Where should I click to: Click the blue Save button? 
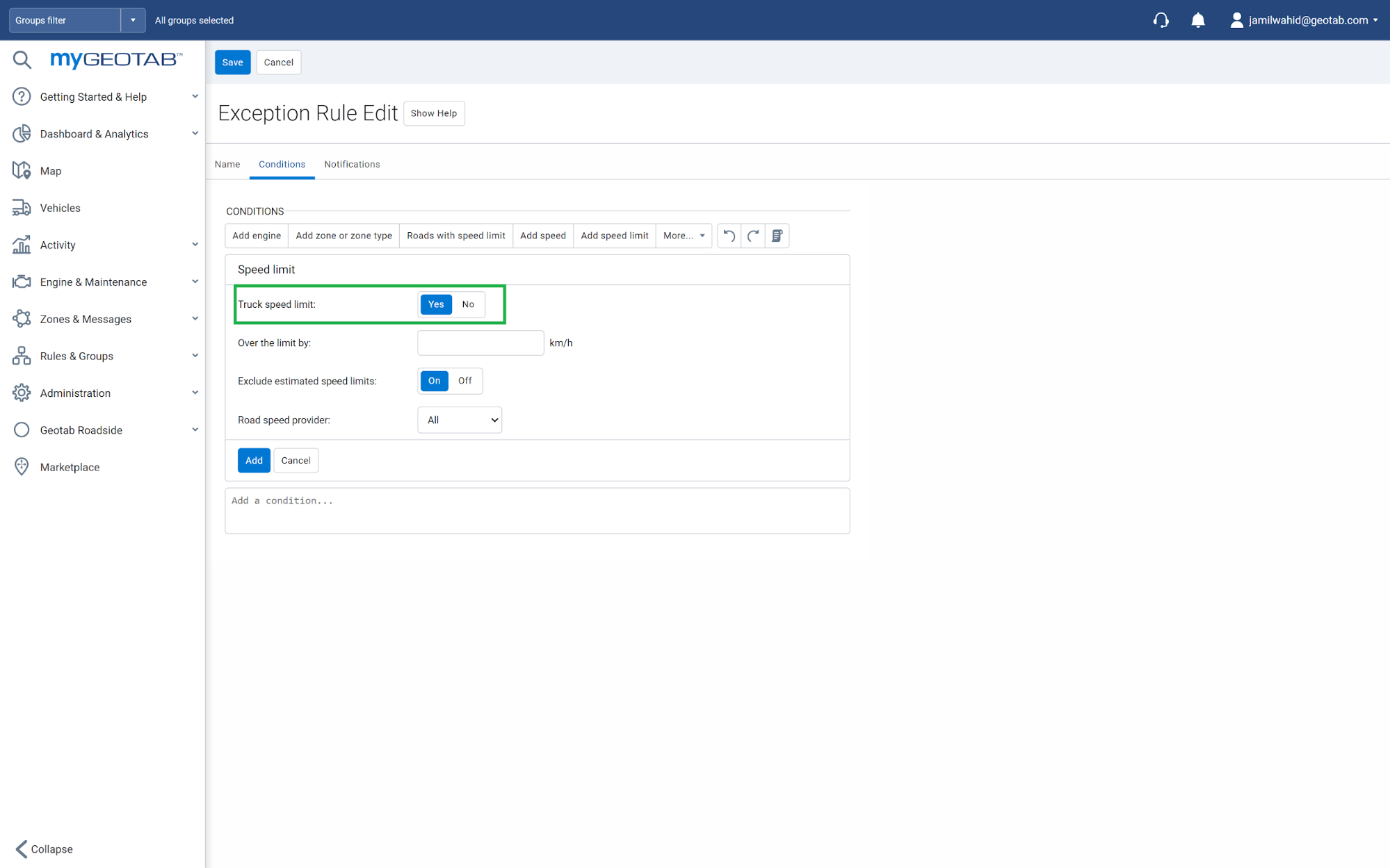click(x=232, y=63)
